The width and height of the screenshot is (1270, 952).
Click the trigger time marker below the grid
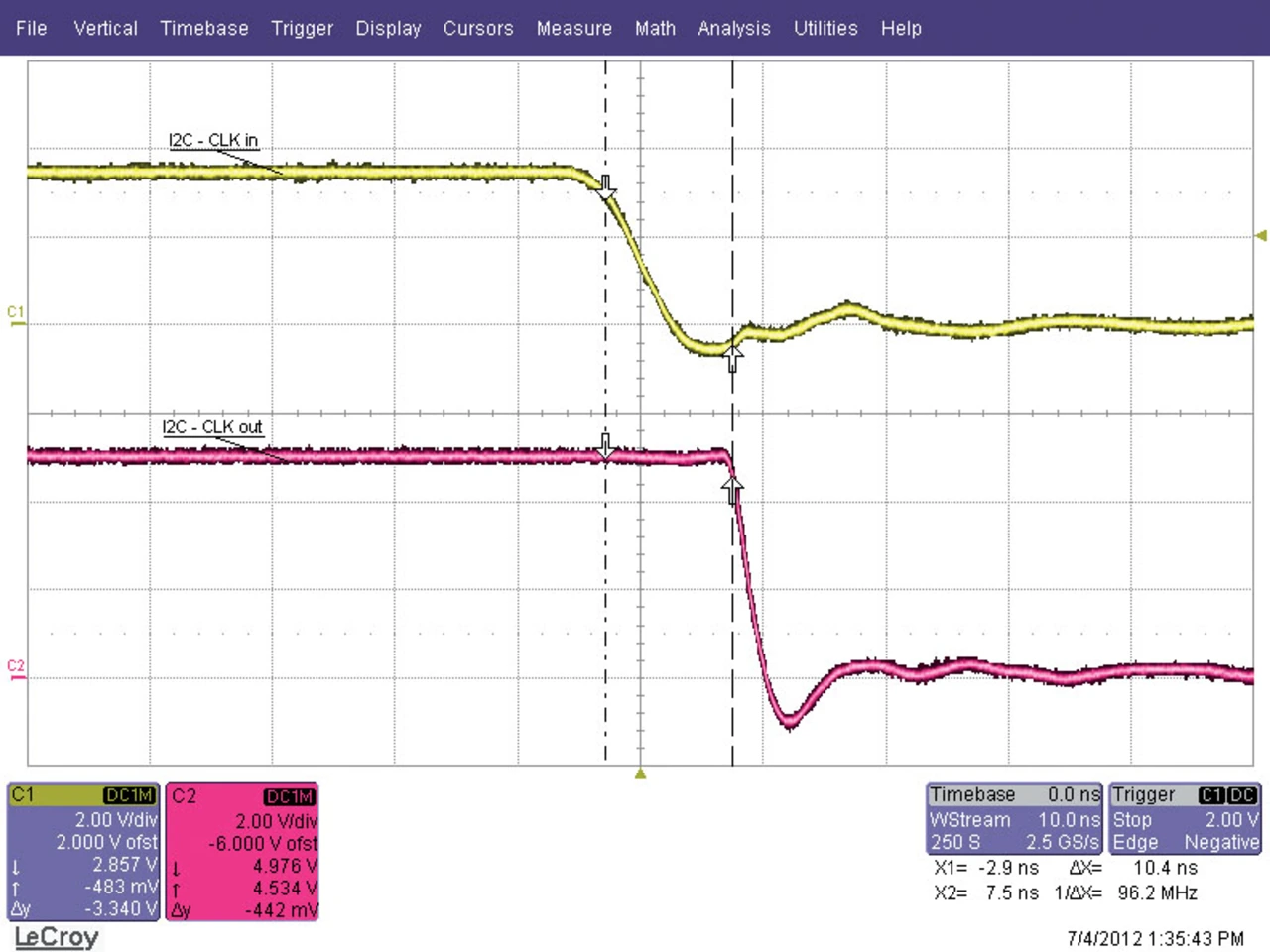(640, 773)
